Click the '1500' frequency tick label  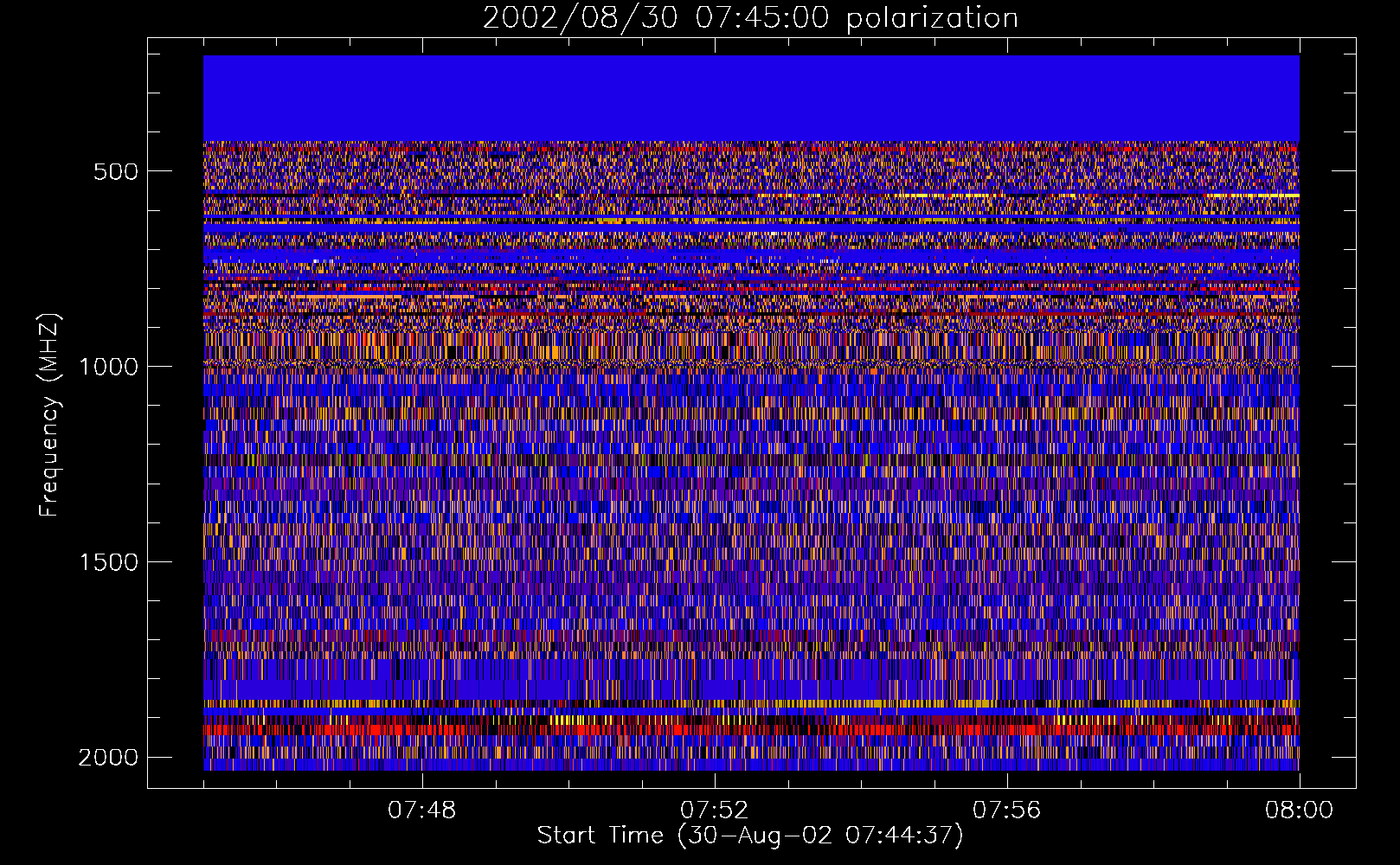(108, 562)
